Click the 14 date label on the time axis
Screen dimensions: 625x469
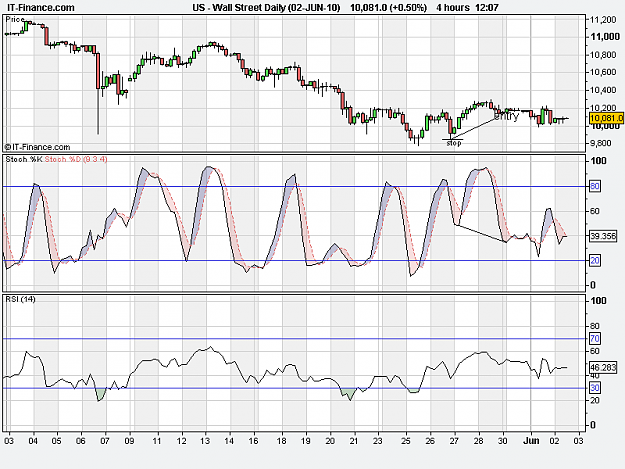coord(229,441)
